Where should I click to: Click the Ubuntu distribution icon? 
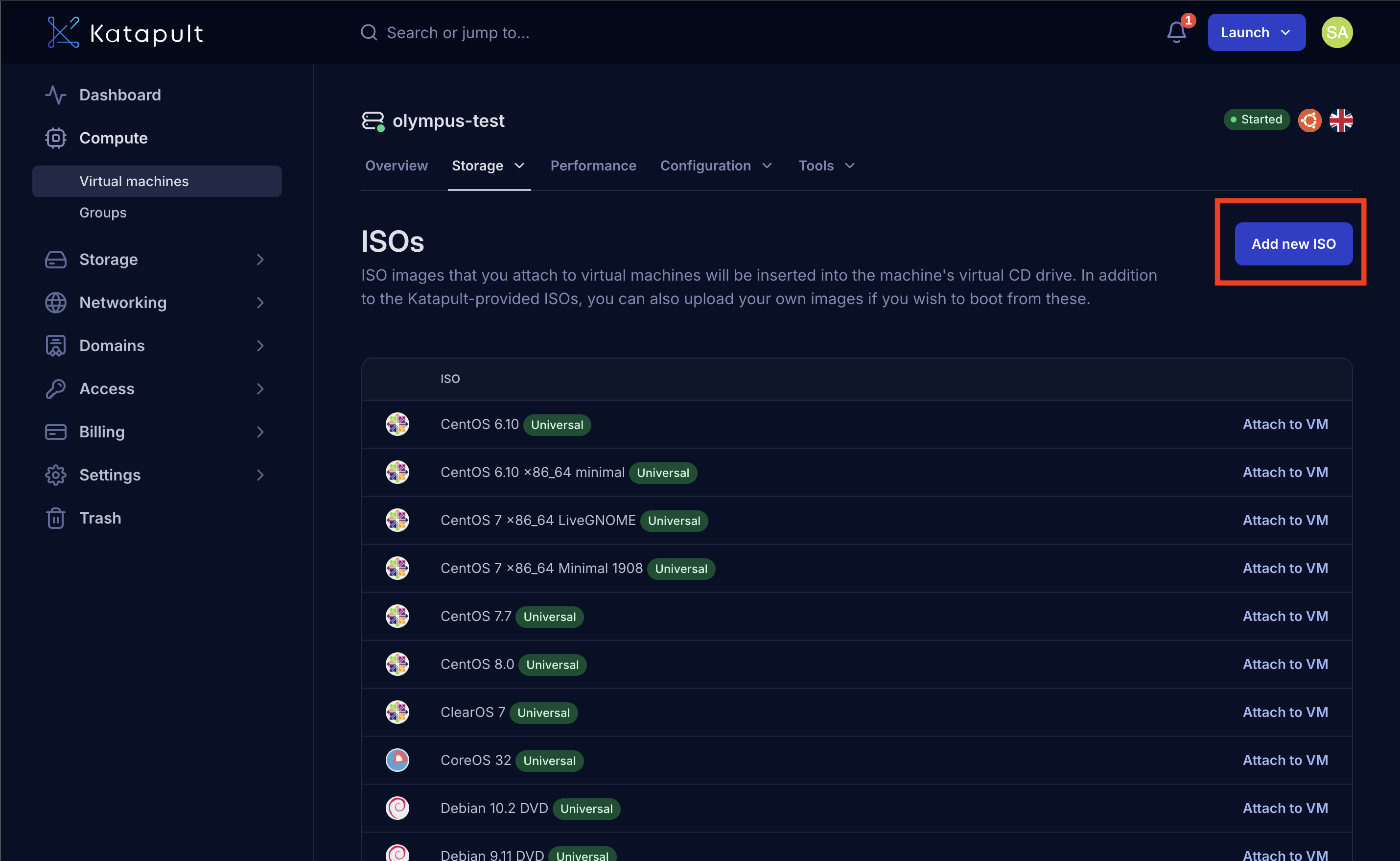pos(1309,120)
